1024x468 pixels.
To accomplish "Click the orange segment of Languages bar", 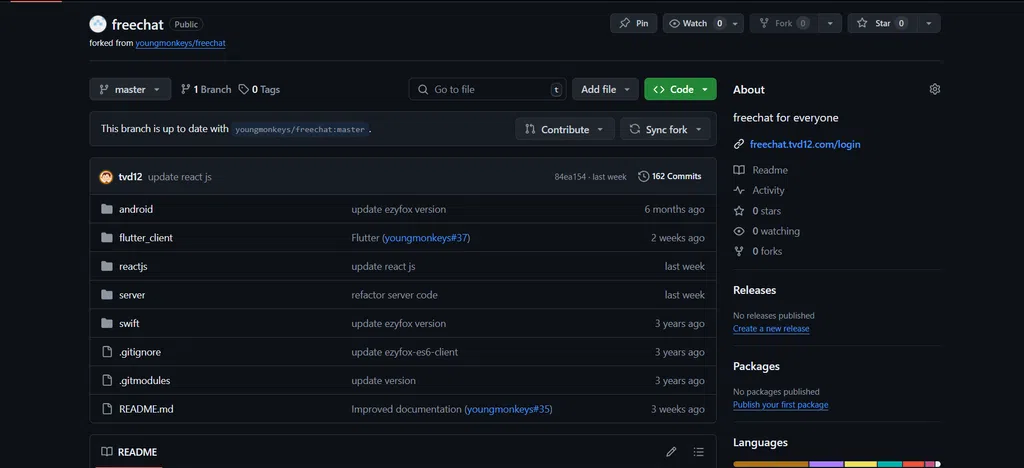I will tap(771, 464).
